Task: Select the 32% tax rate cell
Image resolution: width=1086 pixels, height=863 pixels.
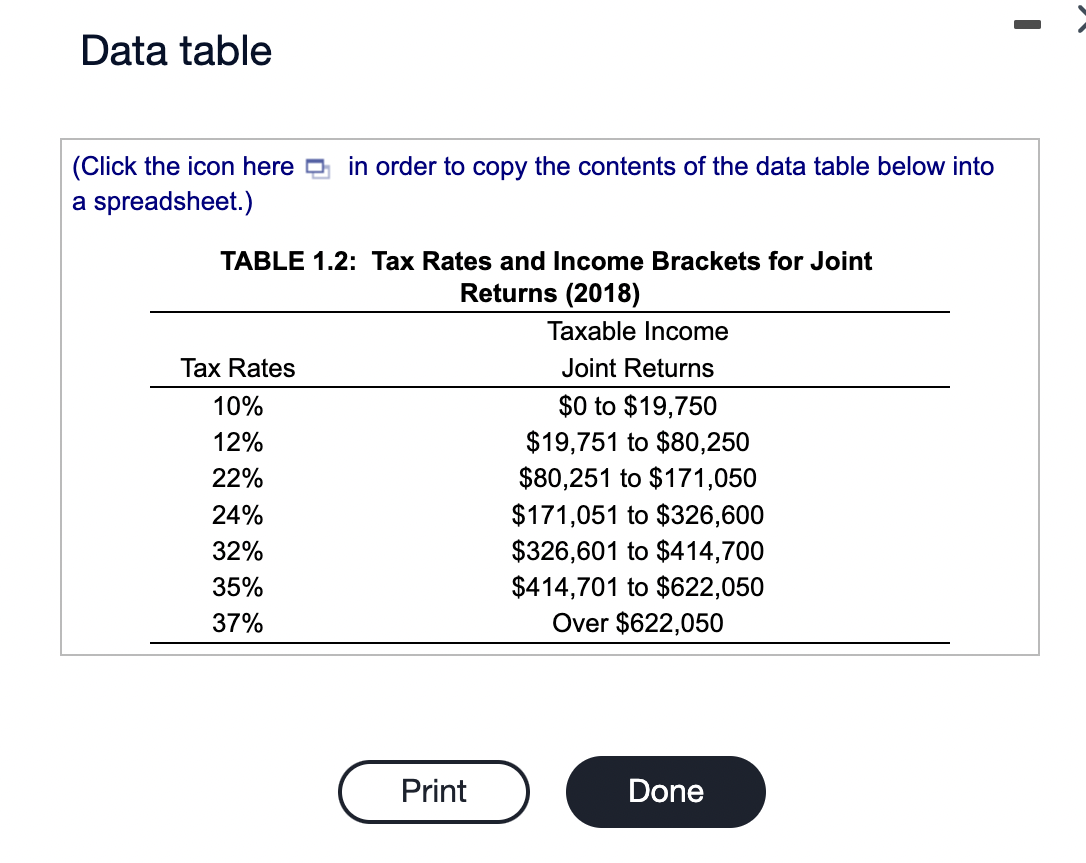Action: point(238,551)
